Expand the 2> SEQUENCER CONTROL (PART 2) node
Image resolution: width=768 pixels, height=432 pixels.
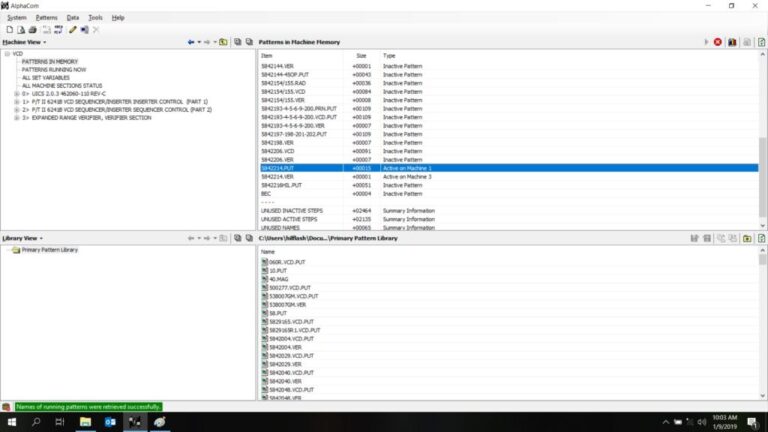(x=17, y=110)
